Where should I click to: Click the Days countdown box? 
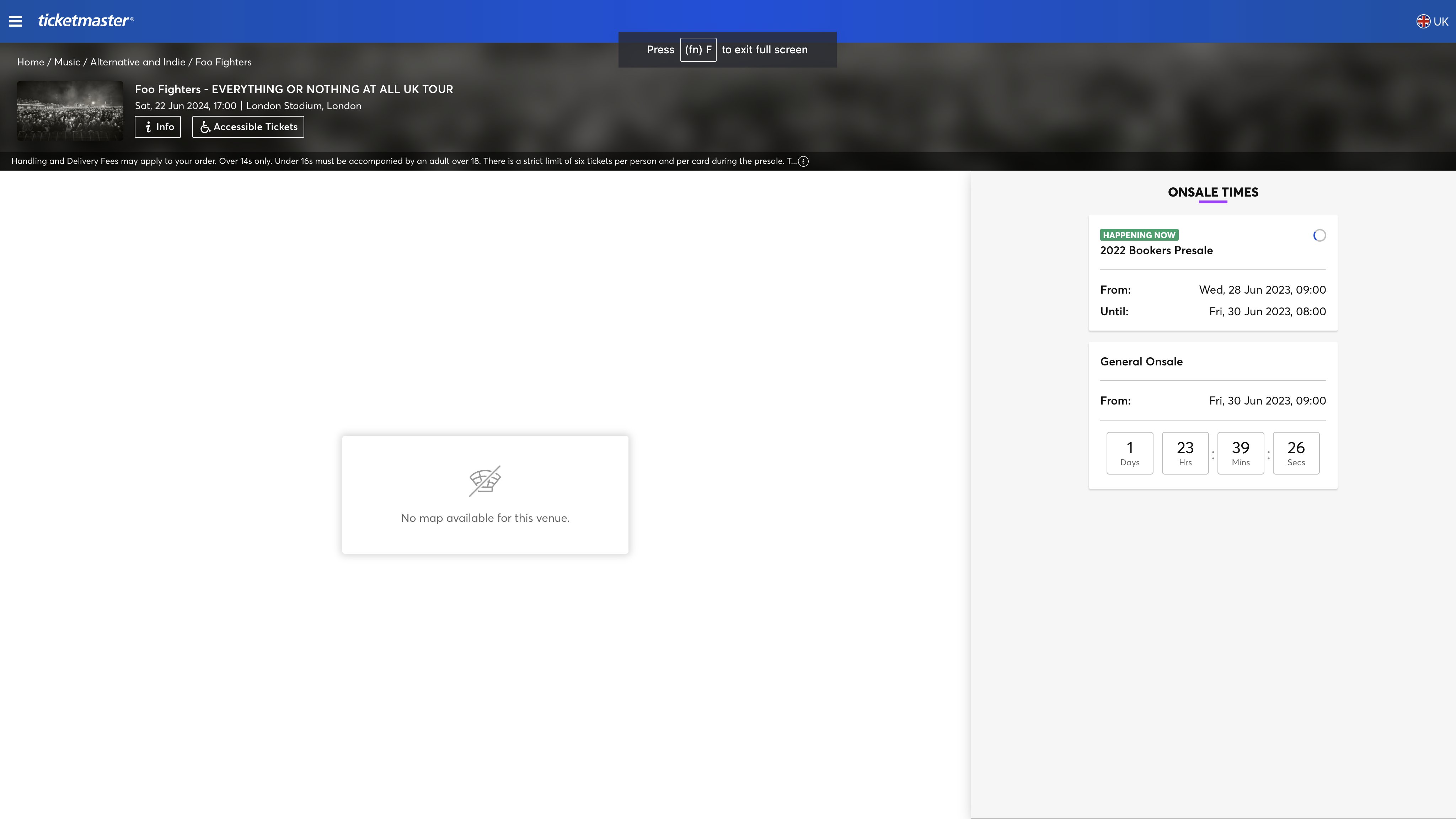click(x=1130, y=453)
